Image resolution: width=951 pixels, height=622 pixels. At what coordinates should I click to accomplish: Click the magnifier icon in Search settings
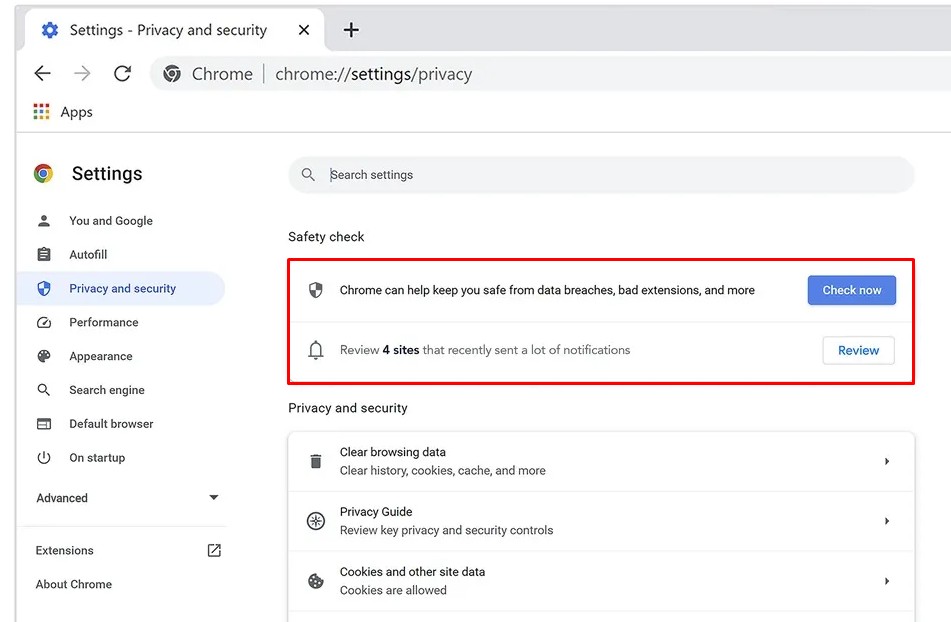pos(308,175)
